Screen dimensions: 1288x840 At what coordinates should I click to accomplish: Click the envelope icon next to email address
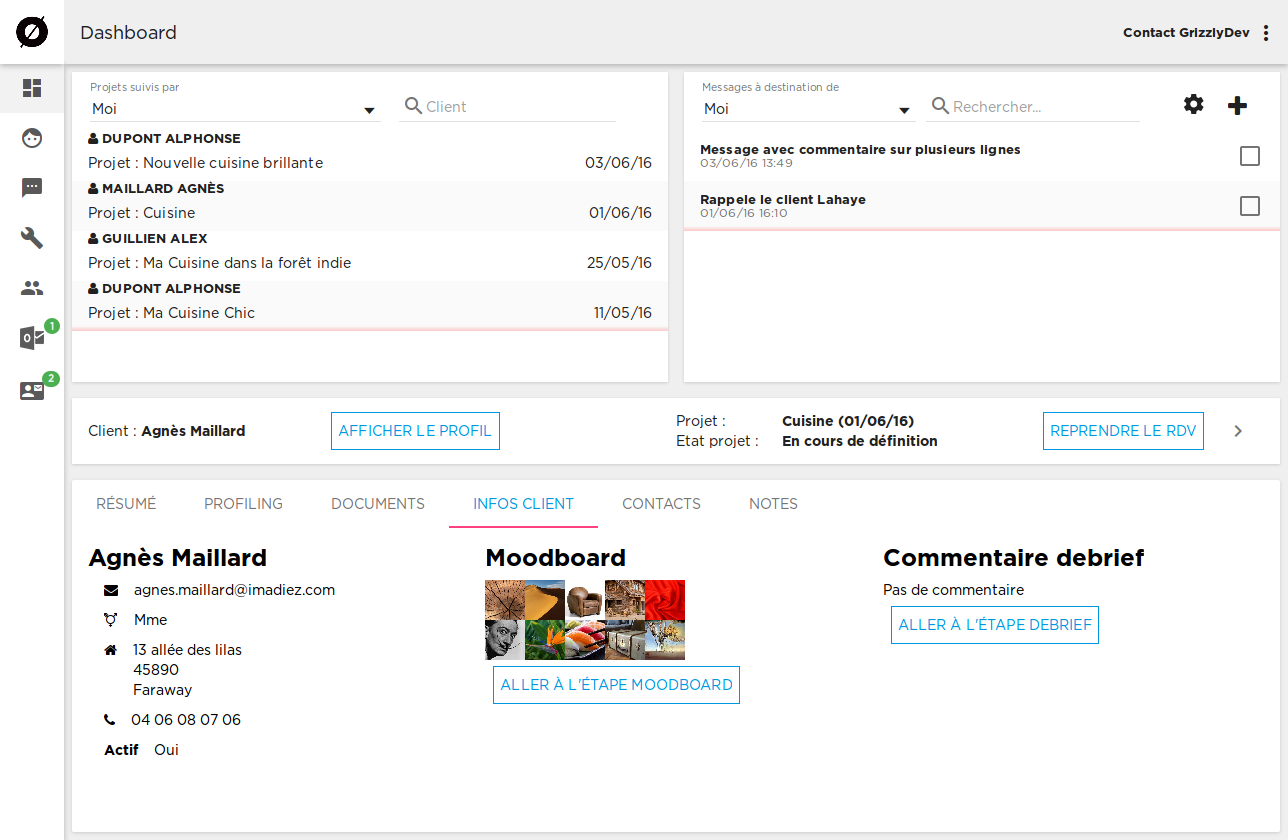point(111,590)
